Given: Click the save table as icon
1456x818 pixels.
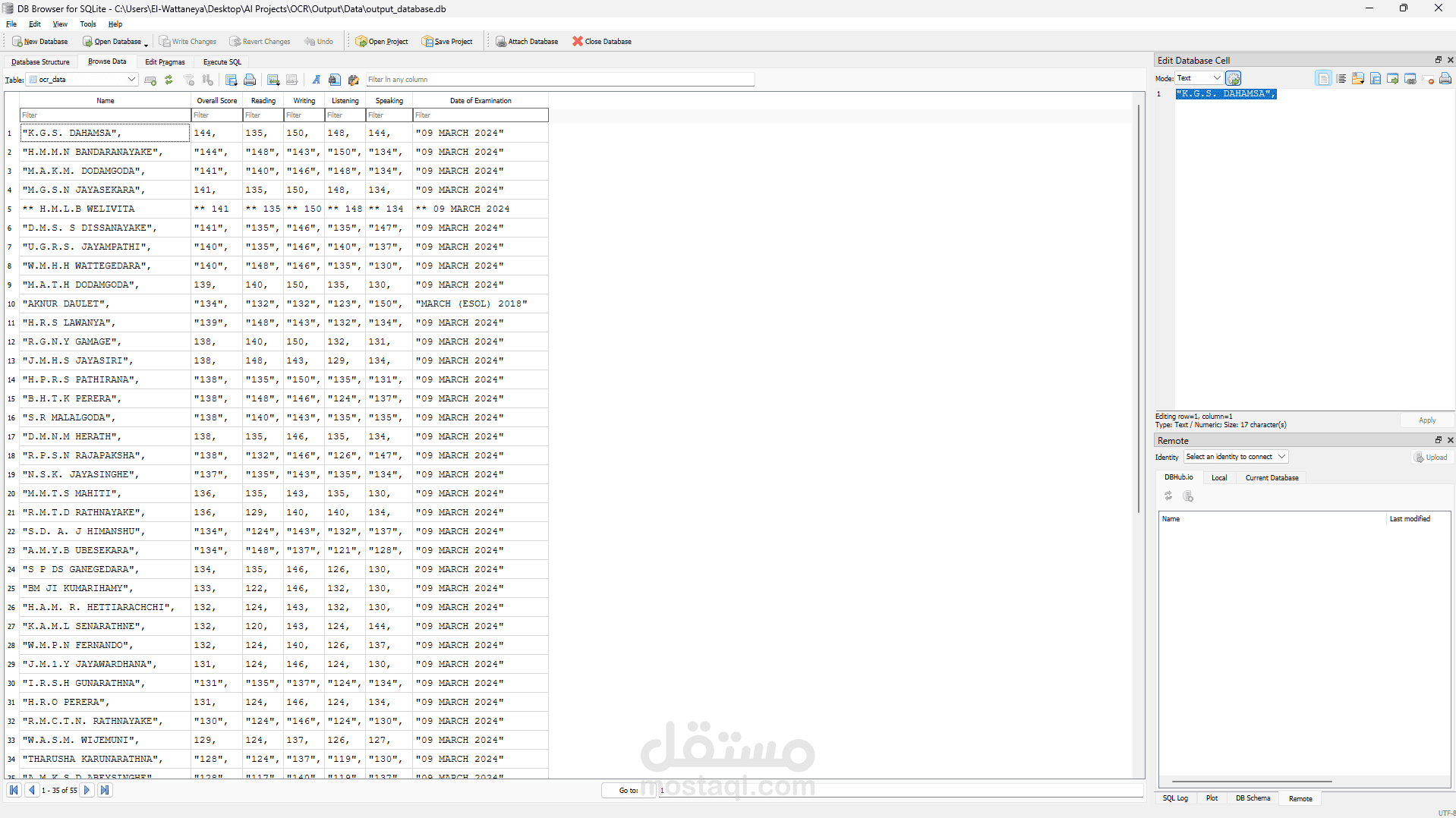Looking at the screenshot, I should (x=232, y=80).
